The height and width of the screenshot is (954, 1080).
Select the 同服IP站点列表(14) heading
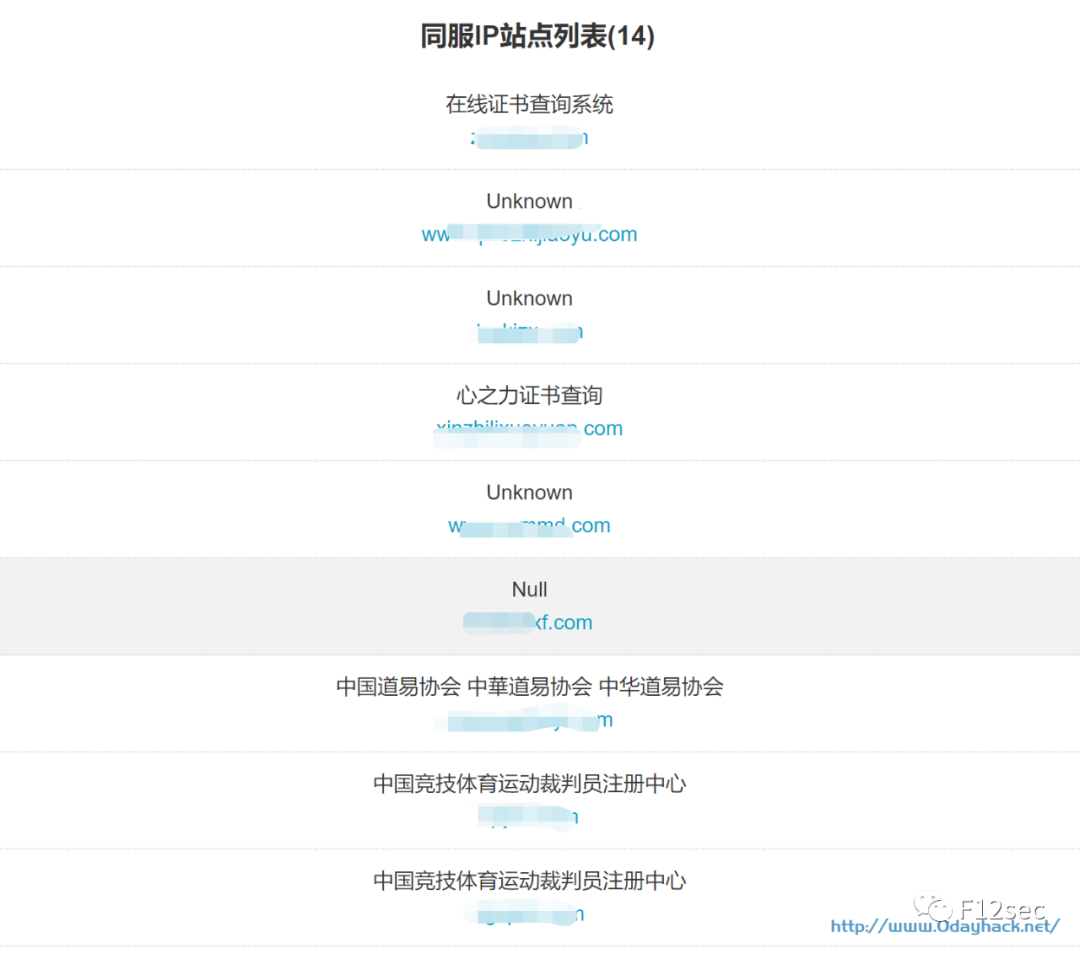pyautogui.click(x=537, y=36)
